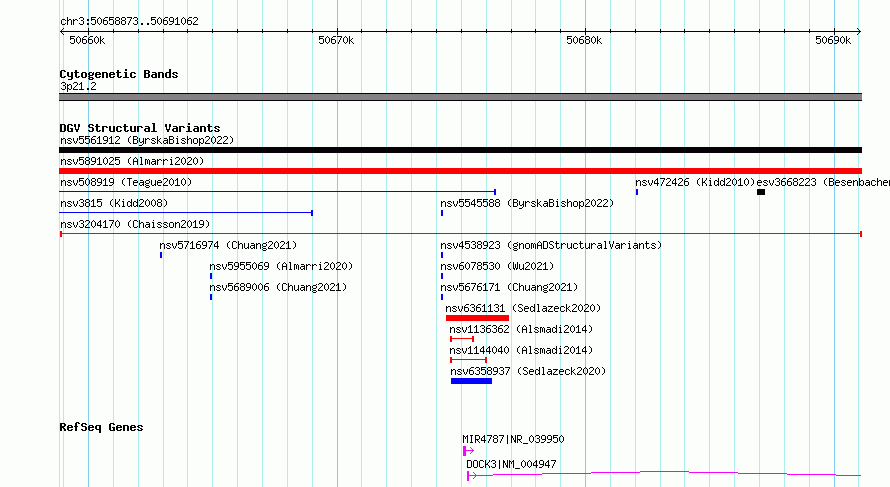Click the red nsv1136362 bracket glyph

tap(462, 339)
